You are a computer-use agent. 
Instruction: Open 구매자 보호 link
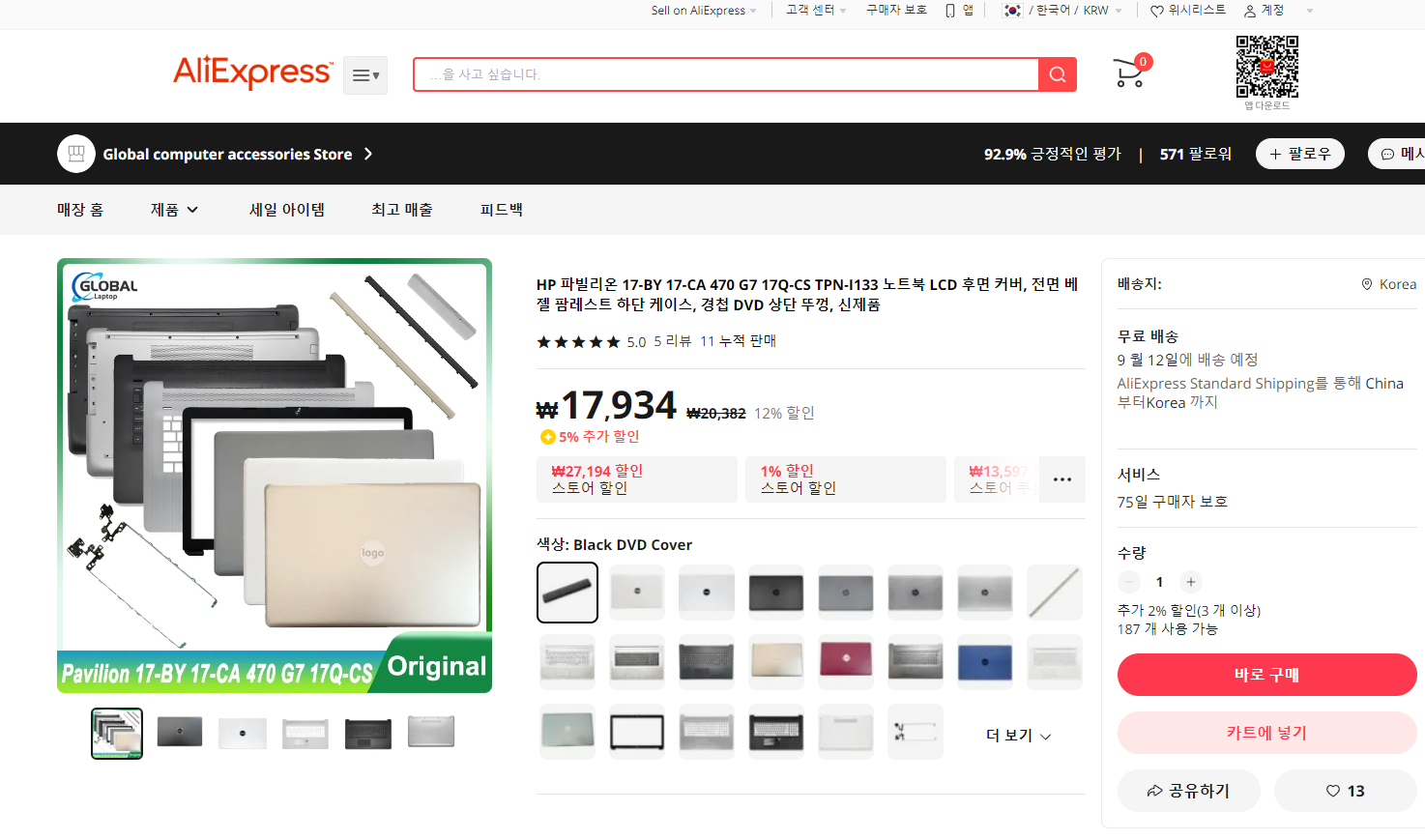pyautogui.click(x=896, y=10)
